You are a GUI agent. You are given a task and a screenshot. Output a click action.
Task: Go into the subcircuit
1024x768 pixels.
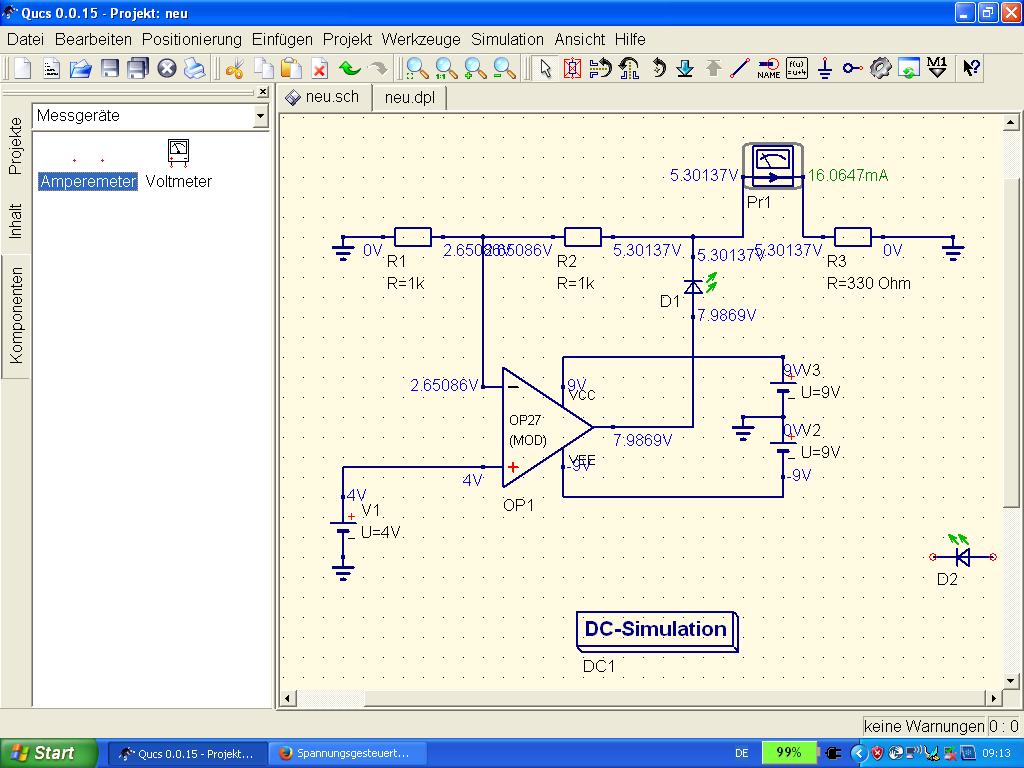pyautogui.click(x=685, y=68)
